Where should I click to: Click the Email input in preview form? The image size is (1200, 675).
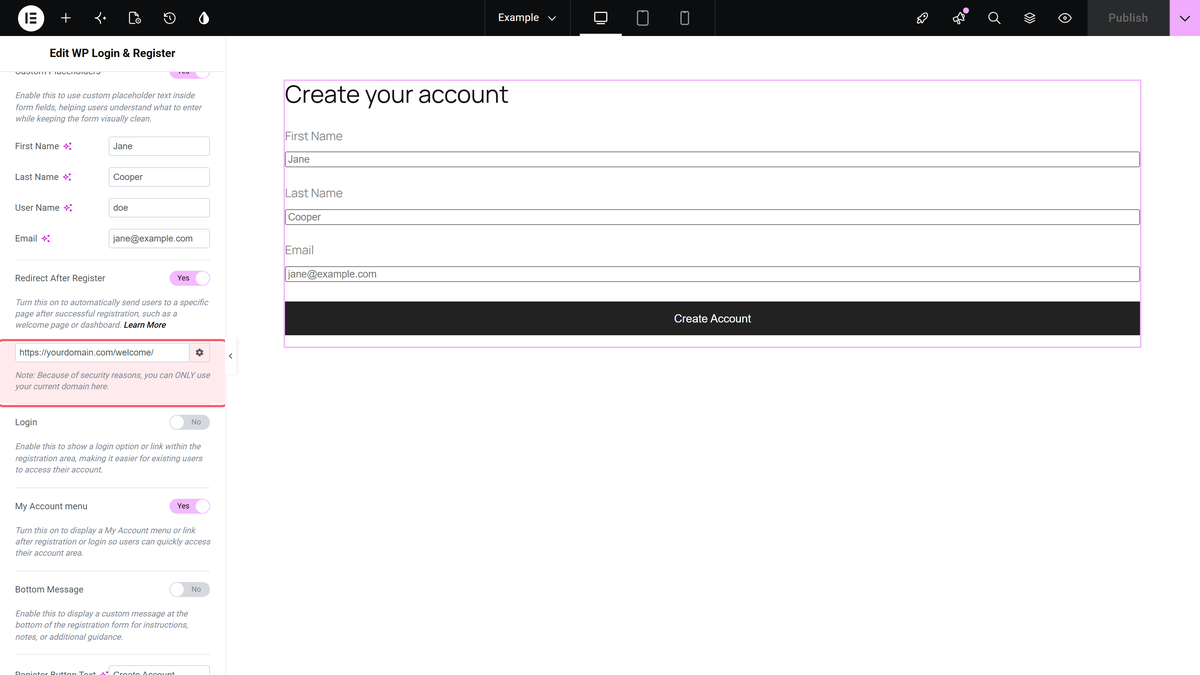[712, 274]
